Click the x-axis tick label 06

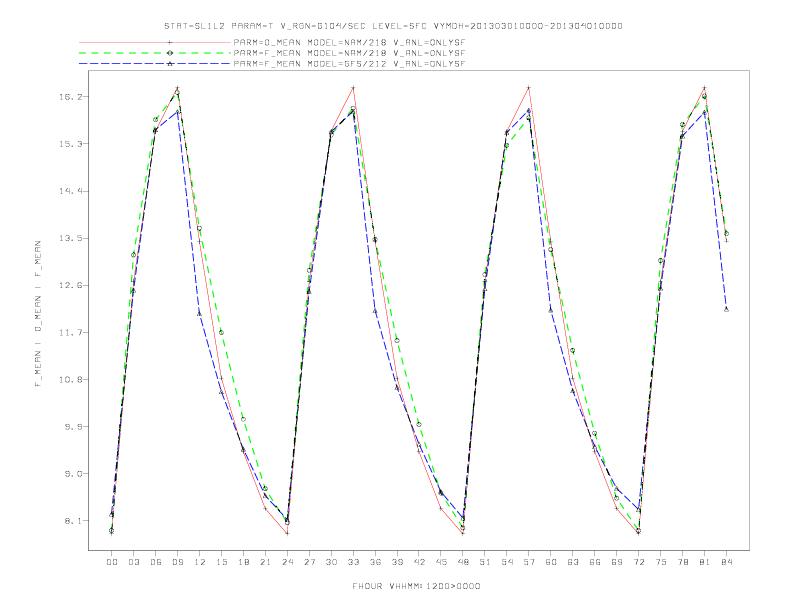pyautogui.click(x=156, y=562)
